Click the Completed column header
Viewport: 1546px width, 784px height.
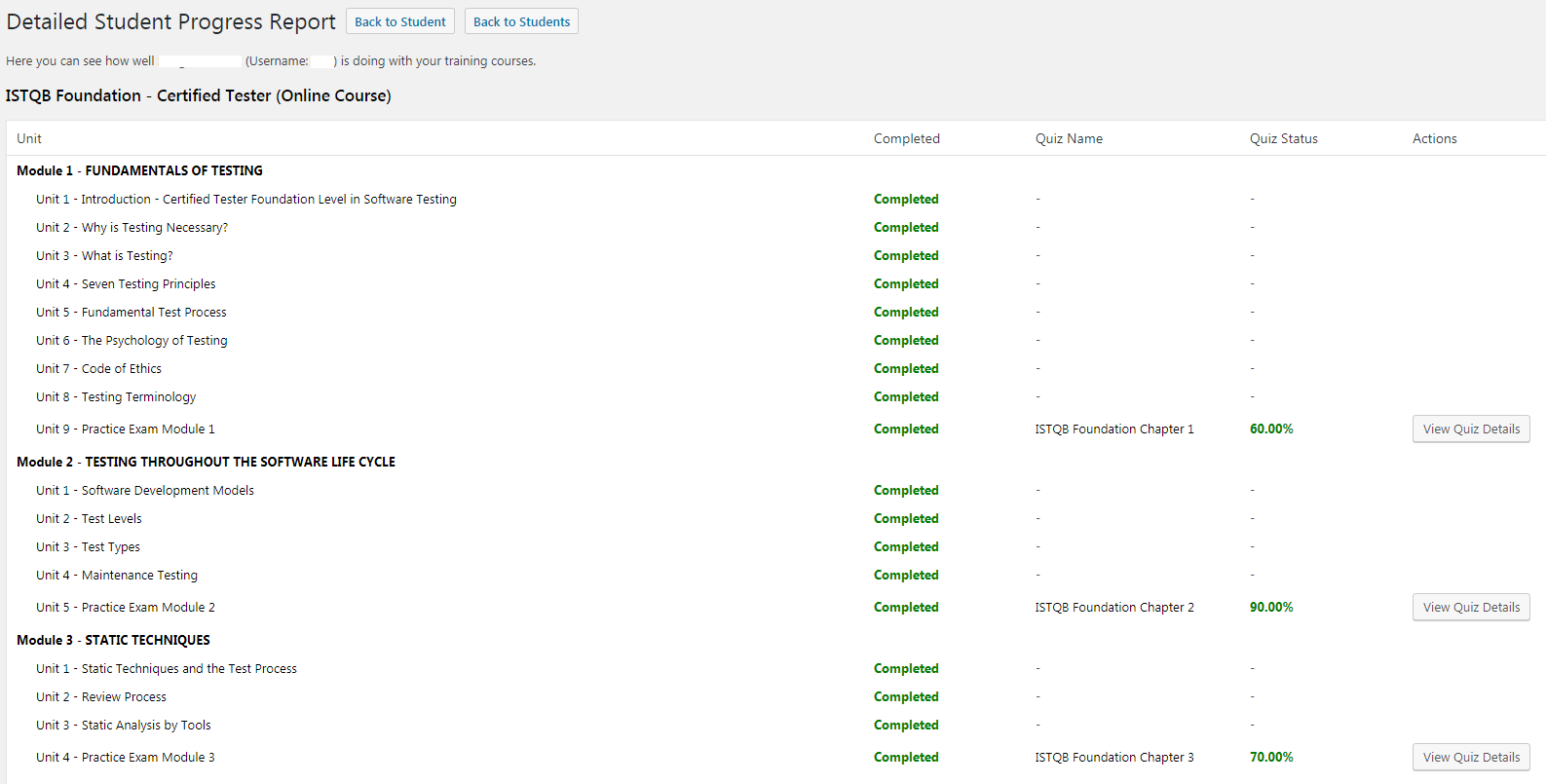coord(907,138)
